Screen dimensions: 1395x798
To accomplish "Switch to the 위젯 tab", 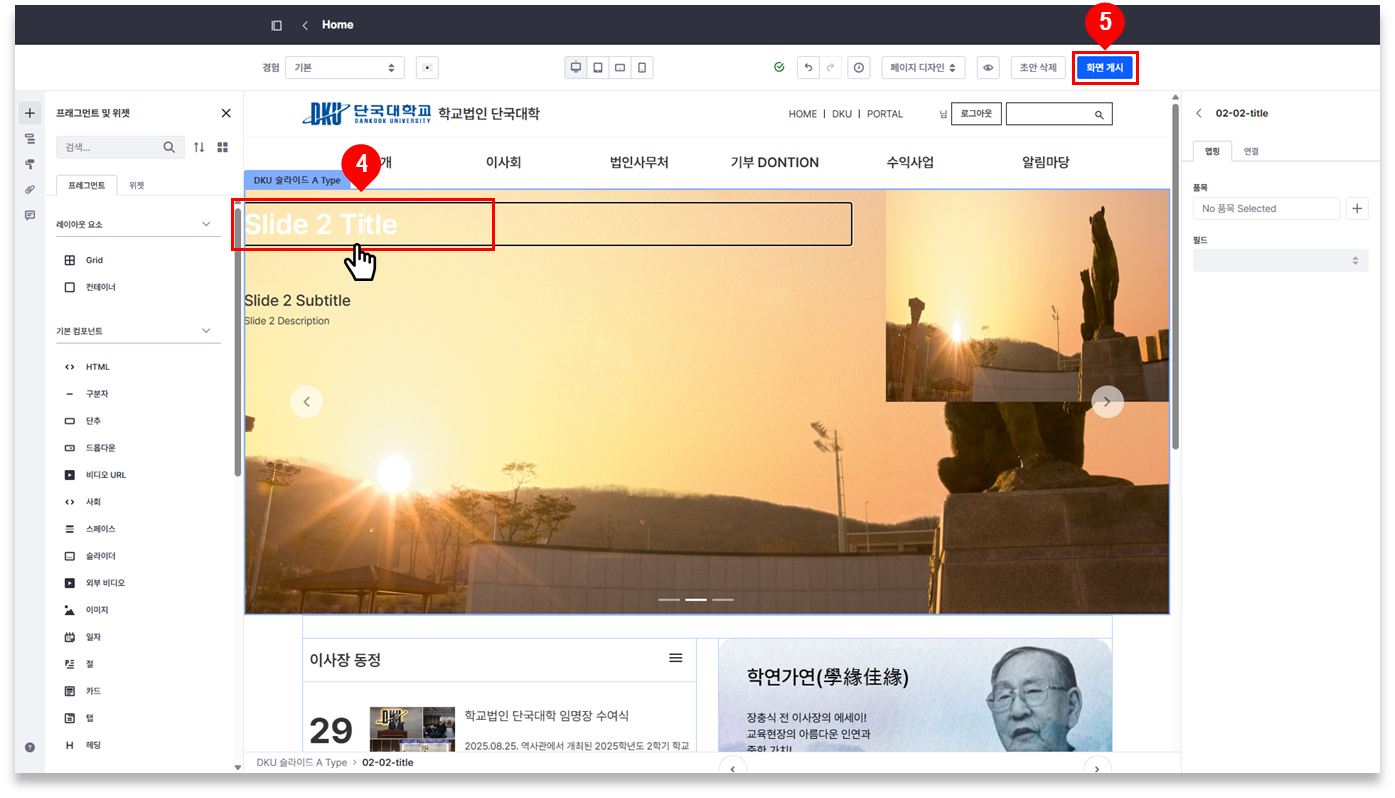I will coord(137,185).
